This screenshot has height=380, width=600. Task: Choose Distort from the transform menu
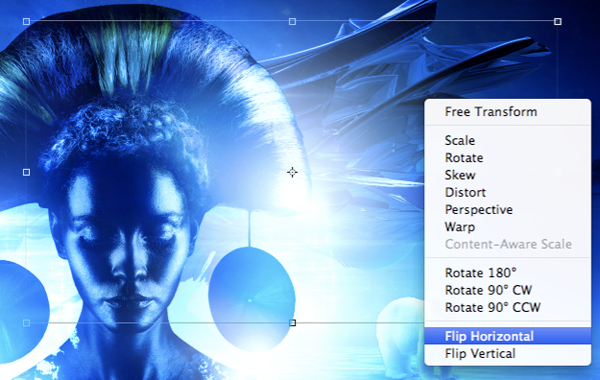click(507, 192)
